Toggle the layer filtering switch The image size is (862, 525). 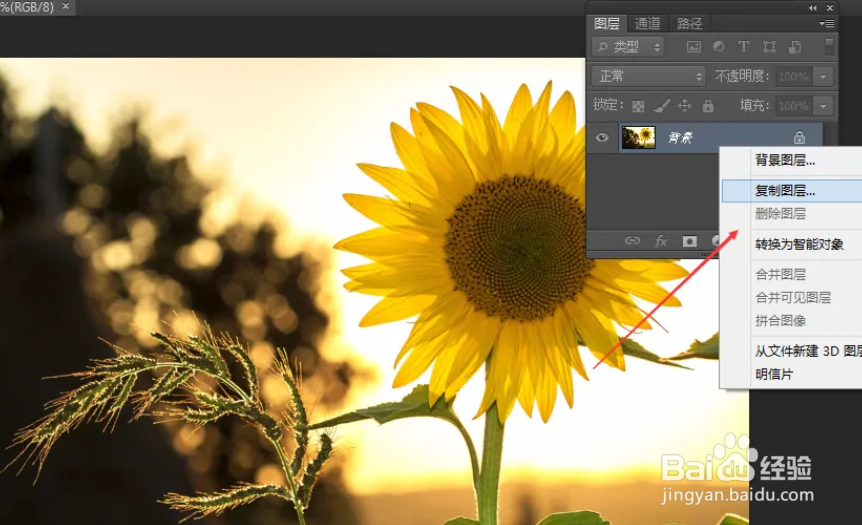click(x=829, y=47)
